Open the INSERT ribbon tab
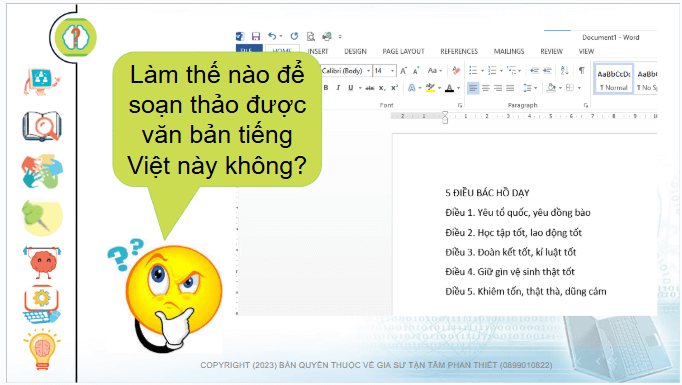This screenshot has width=682, height=385. 318,51
